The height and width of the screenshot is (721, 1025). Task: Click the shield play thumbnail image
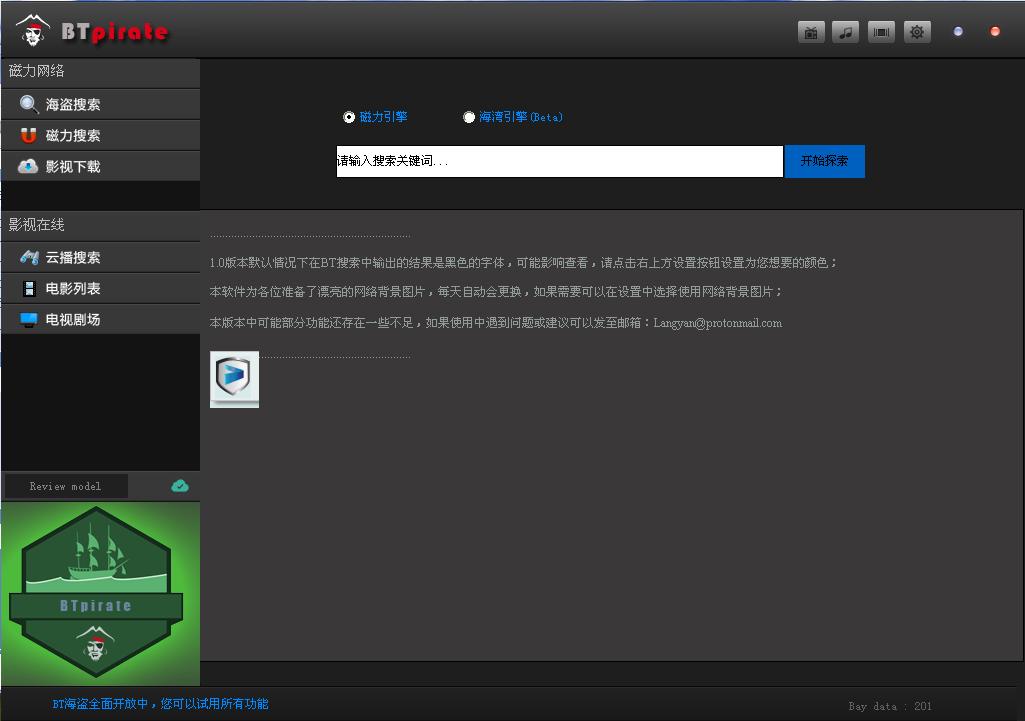click(234, 380)
